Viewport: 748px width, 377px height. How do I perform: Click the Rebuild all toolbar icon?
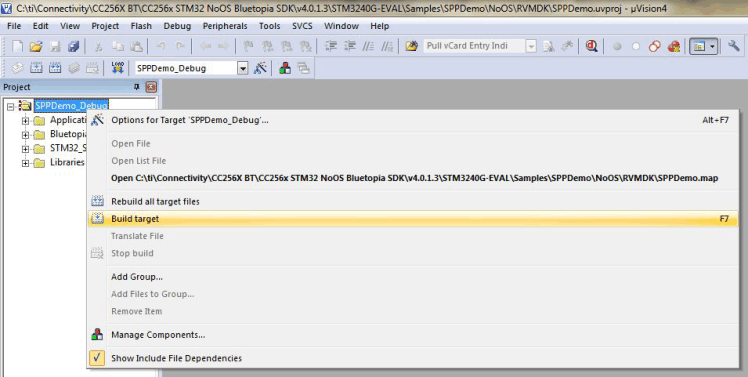coord(55,68)
